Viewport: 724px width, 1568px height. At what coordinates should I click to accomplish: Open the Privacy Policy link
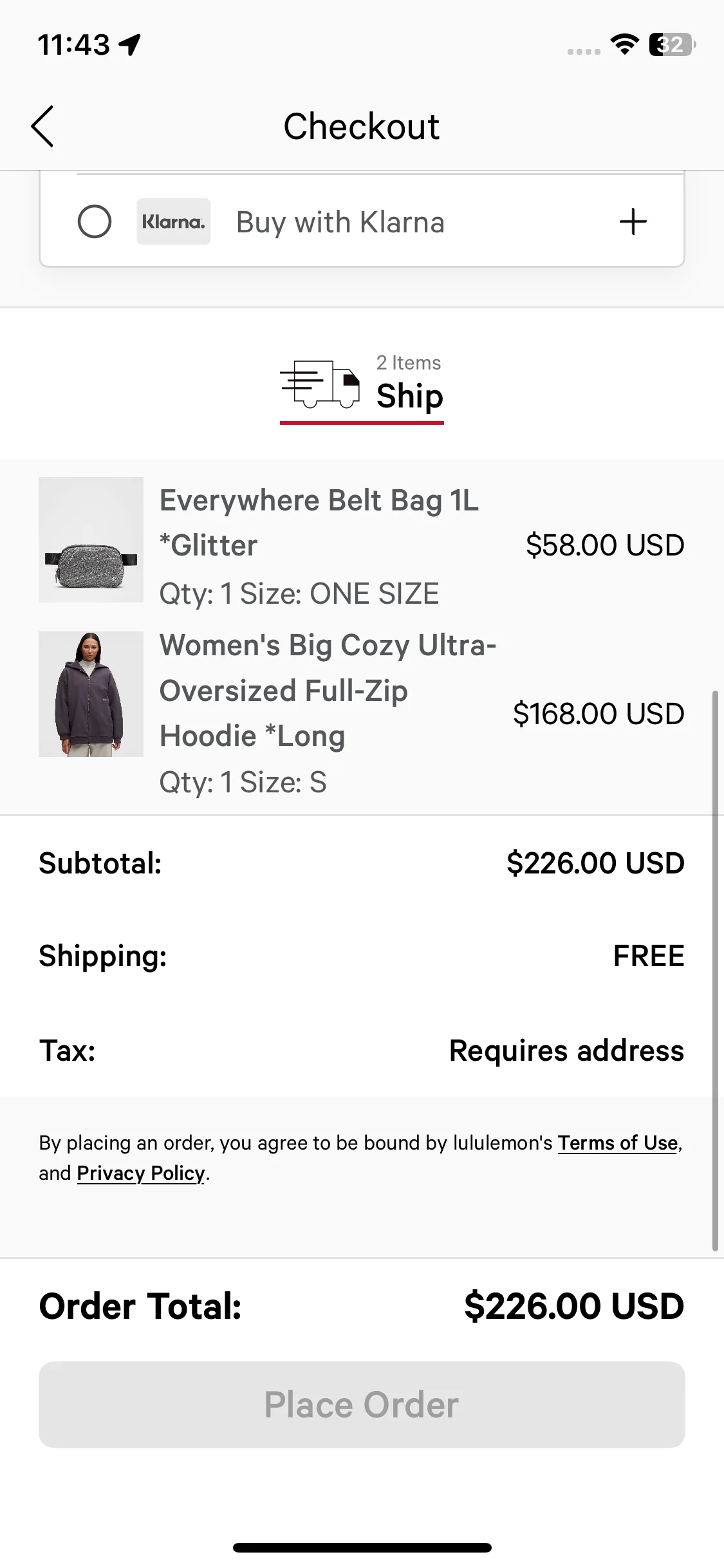(x=141, y=1173)
